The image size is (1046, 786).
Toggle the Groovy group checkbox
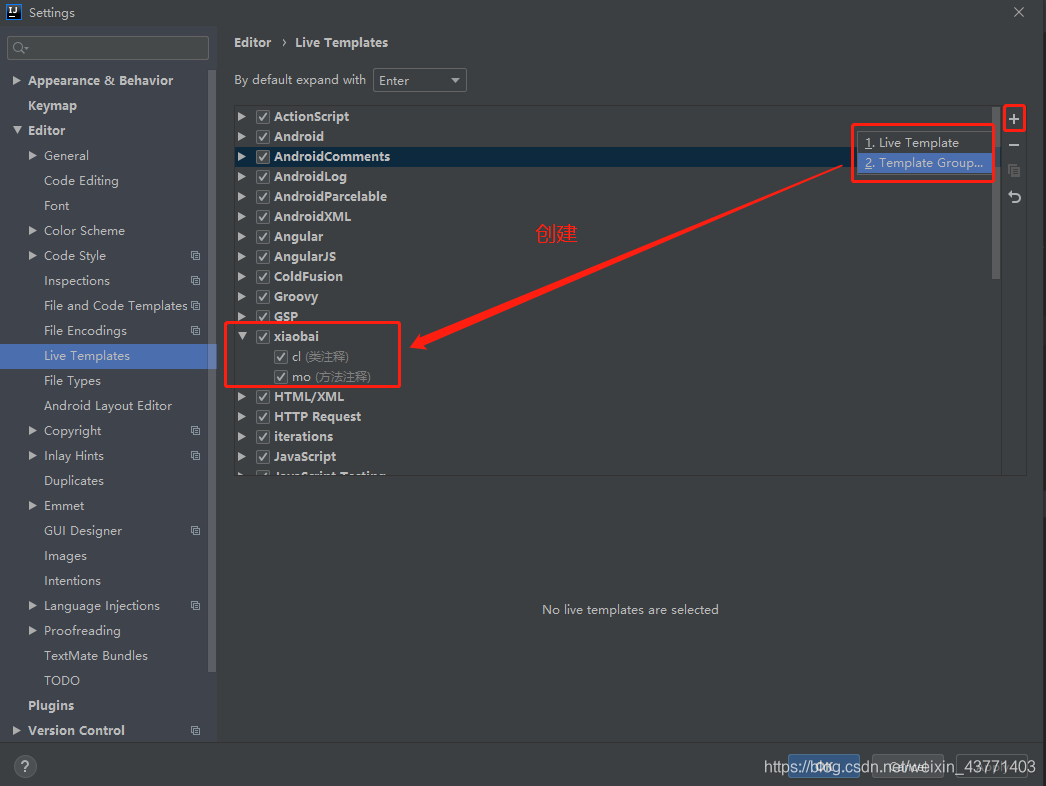point(263,297)
